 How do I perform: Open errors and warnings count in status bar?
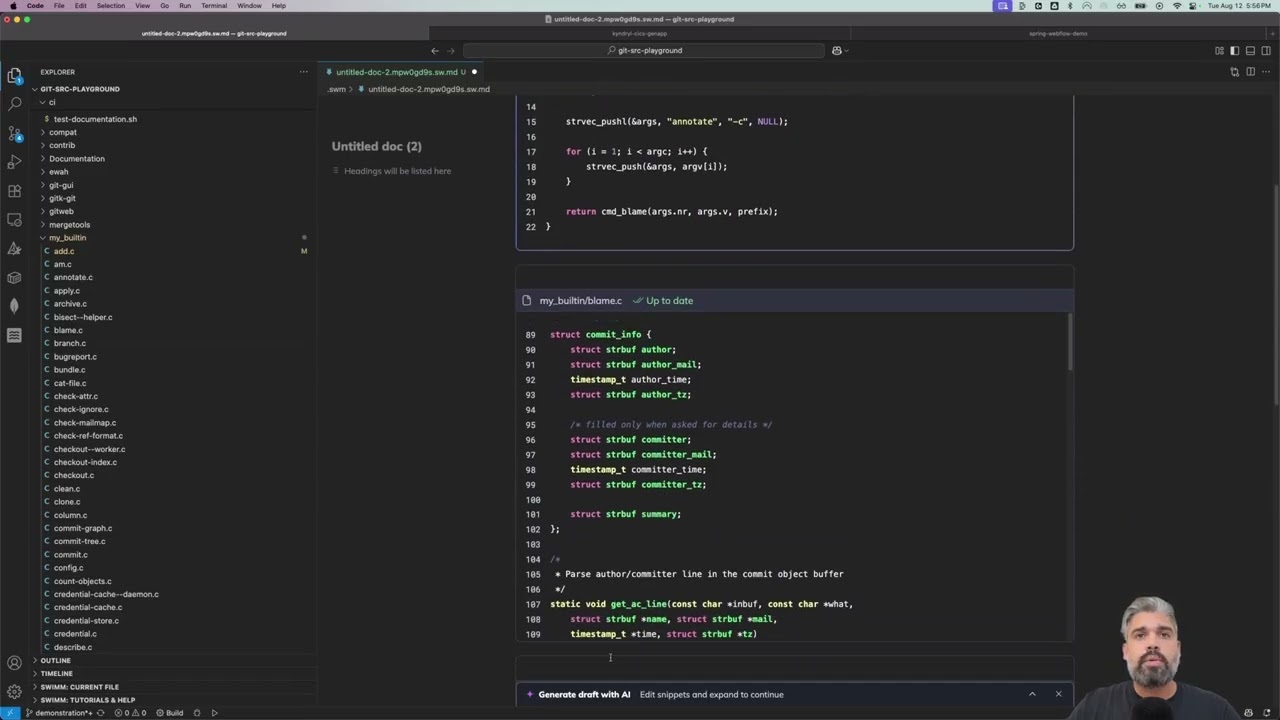(x=130, y=713)
